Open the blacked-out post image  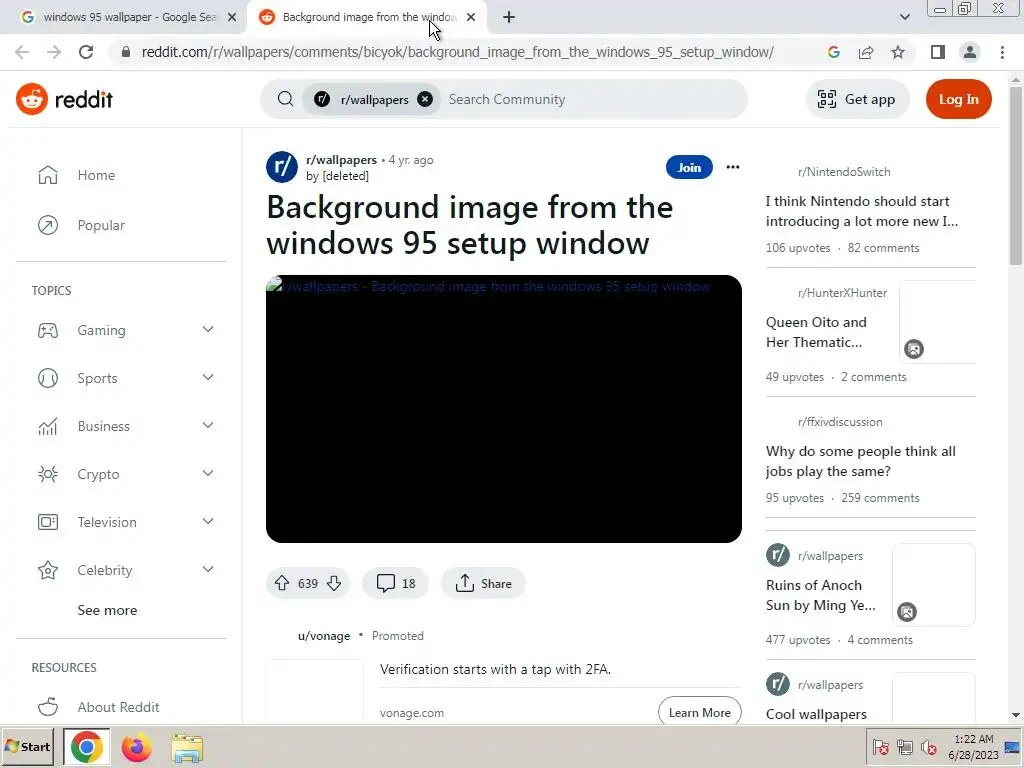pyautogui.click(x=504, y=409)
